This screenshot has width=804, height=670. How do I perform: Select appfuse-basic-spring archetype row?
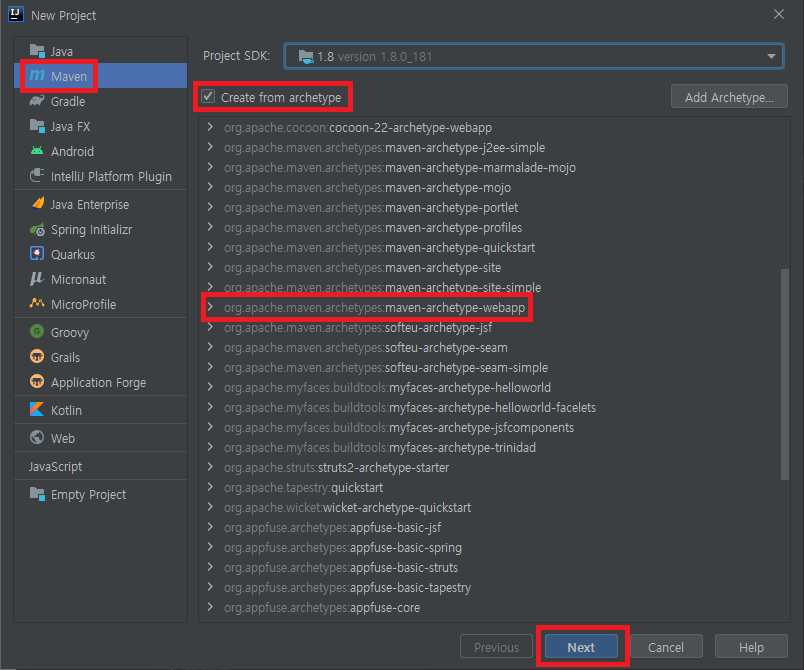pos(494,547)
